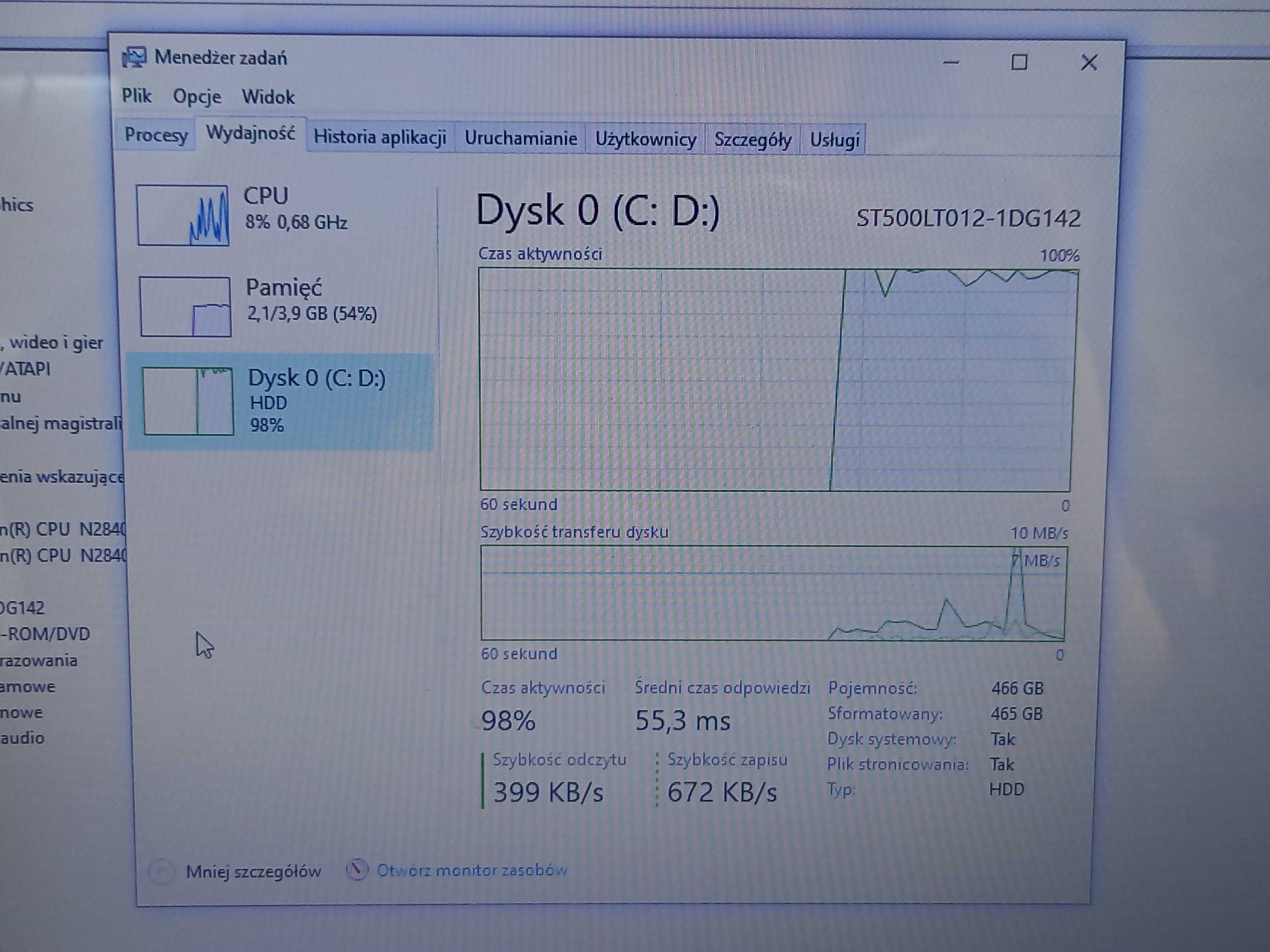Maximize the Menedżer zadań window
The height and width of the screenshot is (952, 1270).
point(1019,63)
